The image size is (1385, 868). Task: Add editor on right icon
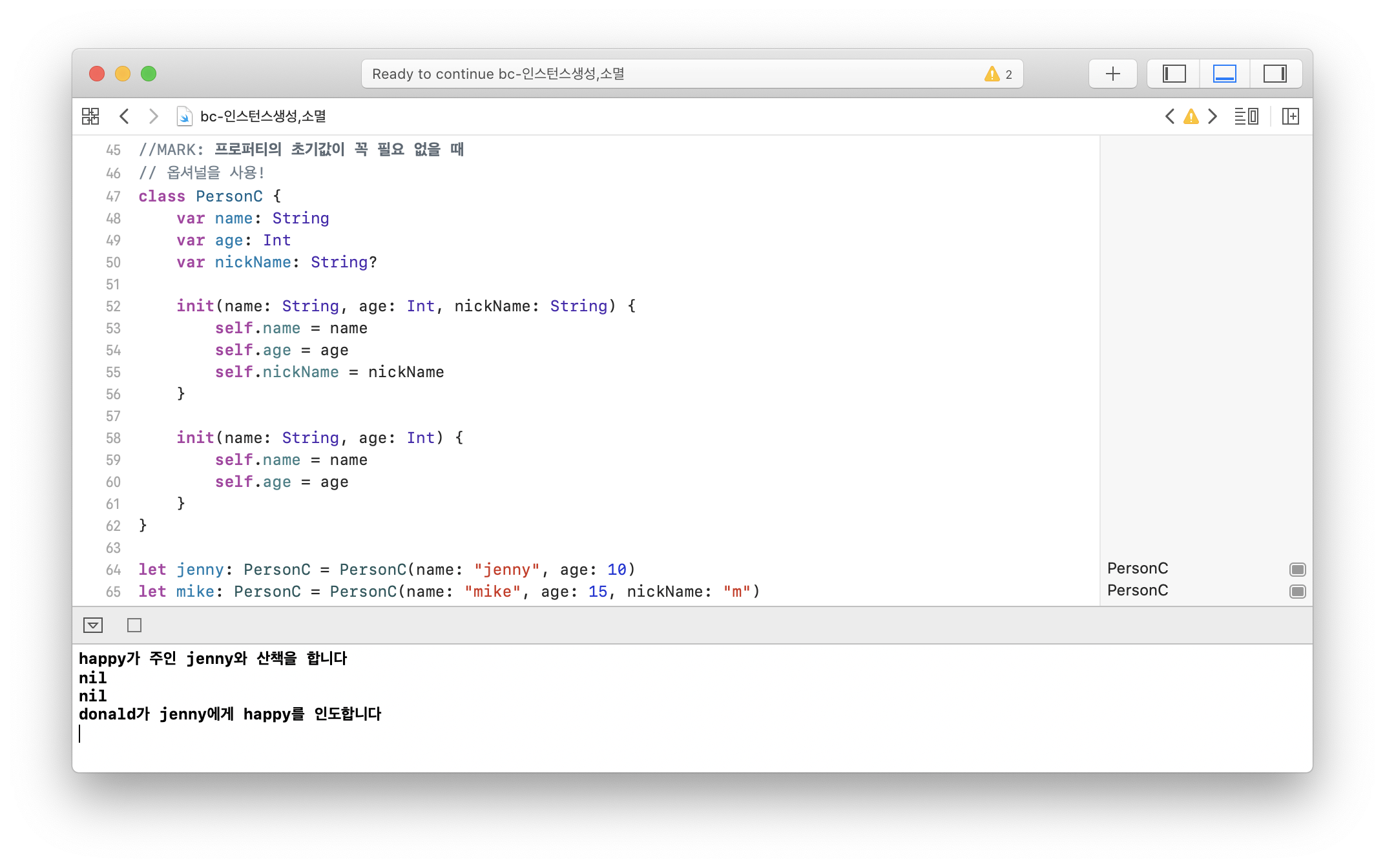[x=1290, y=116]
